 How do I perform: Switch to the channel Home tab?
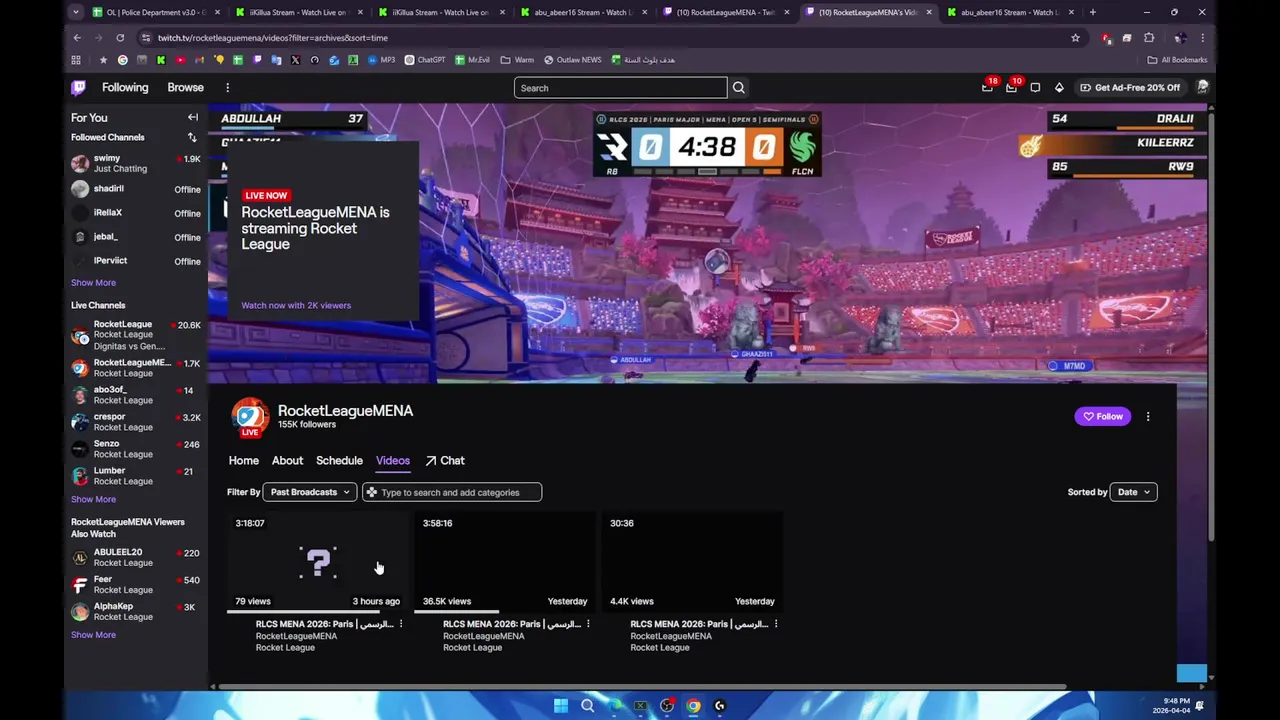243,461
